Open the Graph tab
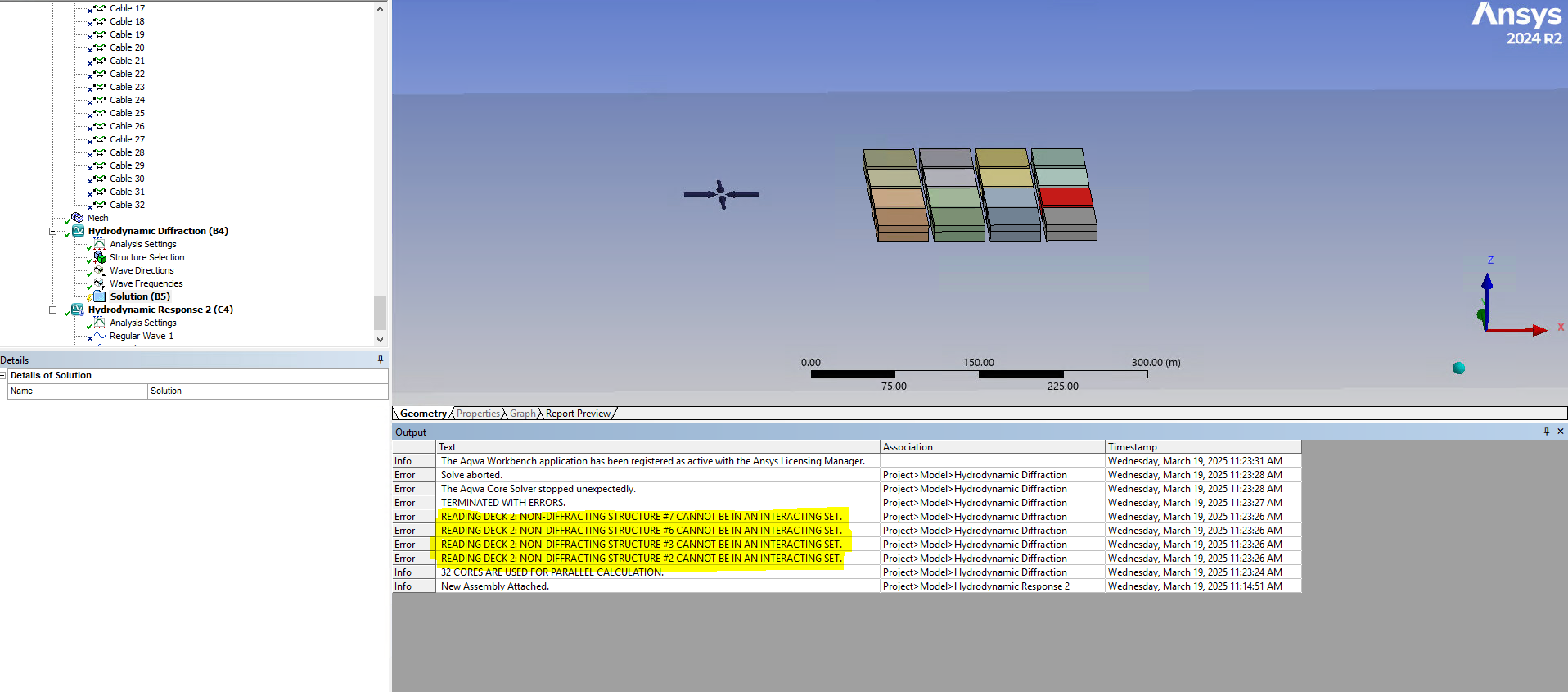Image resolution: width=1568 pixels, height=692 pixels. tap(523, 414)
